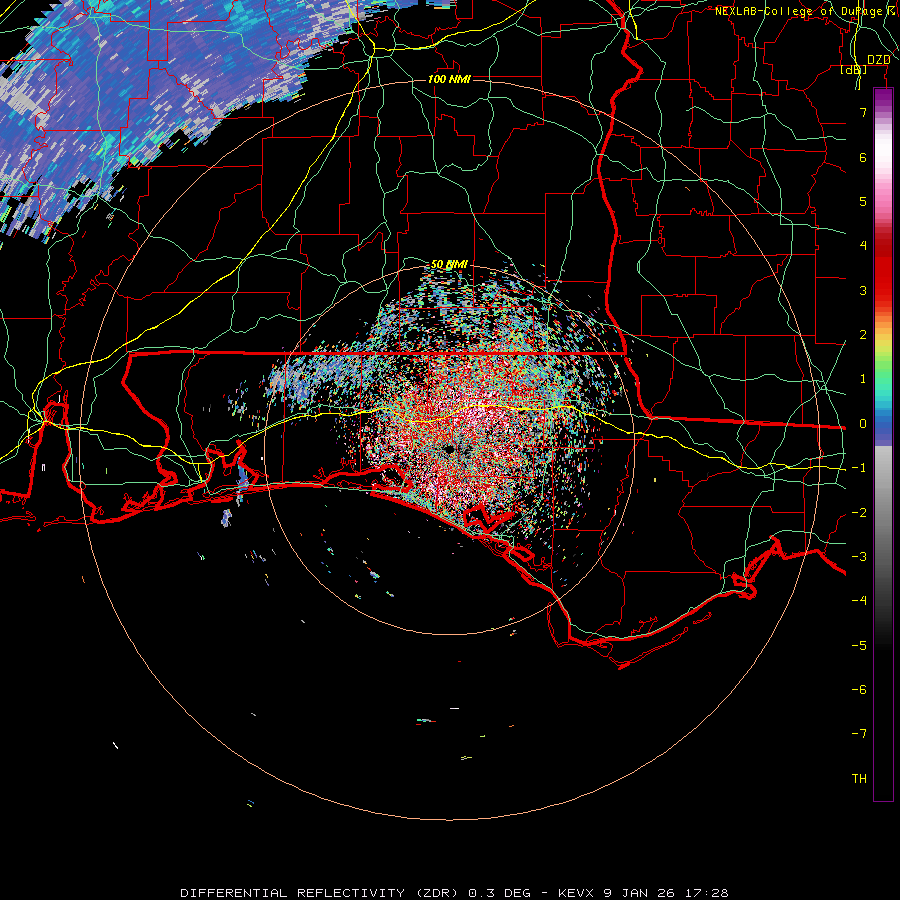Click the scale value -7
The height and width of the screenshot is (900, 900).
pos(859,734)
